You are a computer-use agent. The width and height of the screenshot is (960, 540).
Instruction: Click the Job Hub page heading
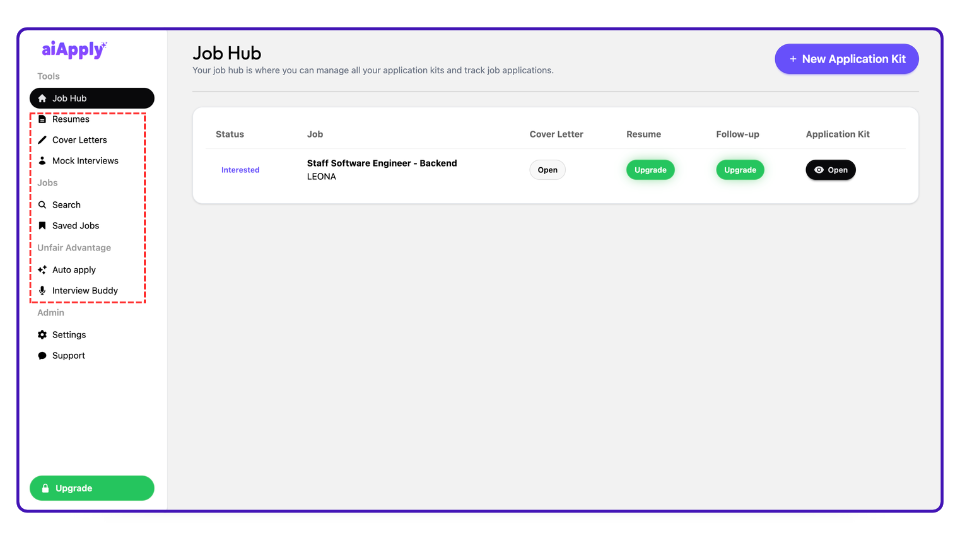pyautogui.click(x=227, y=53)
